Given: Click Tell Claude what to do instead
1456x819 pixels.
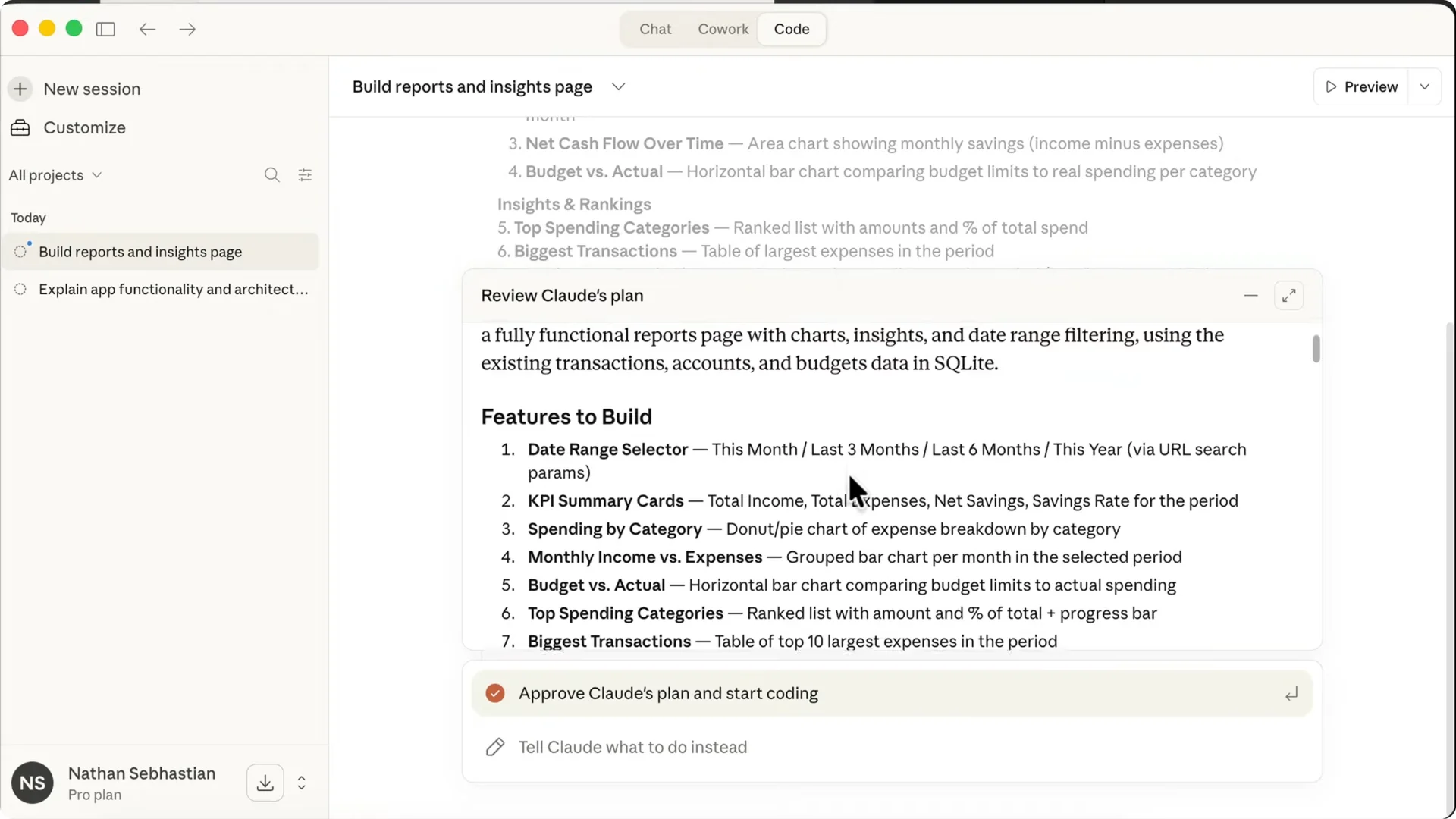Looking at the screenshot, I should tap(632, 747).
